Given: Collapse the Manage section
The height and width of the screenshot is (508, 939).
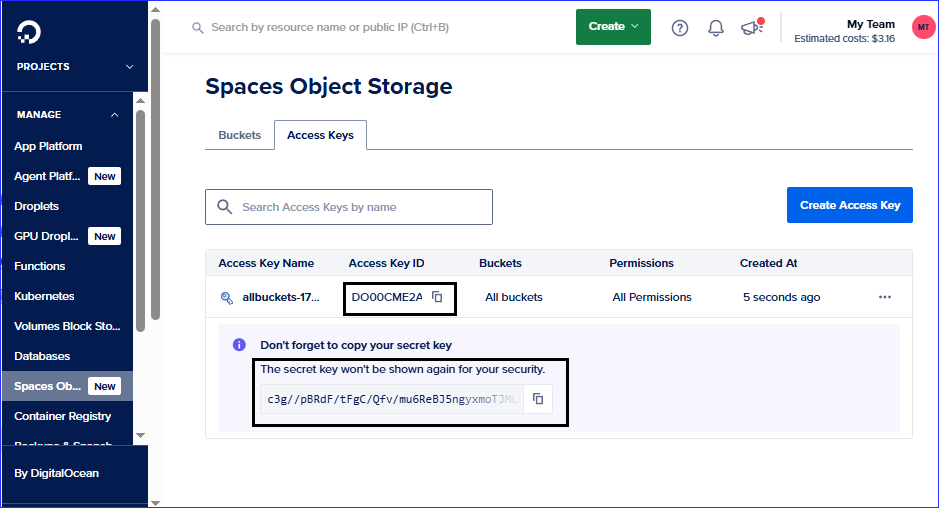Looking at the screenshot, I should click(115, 115).
